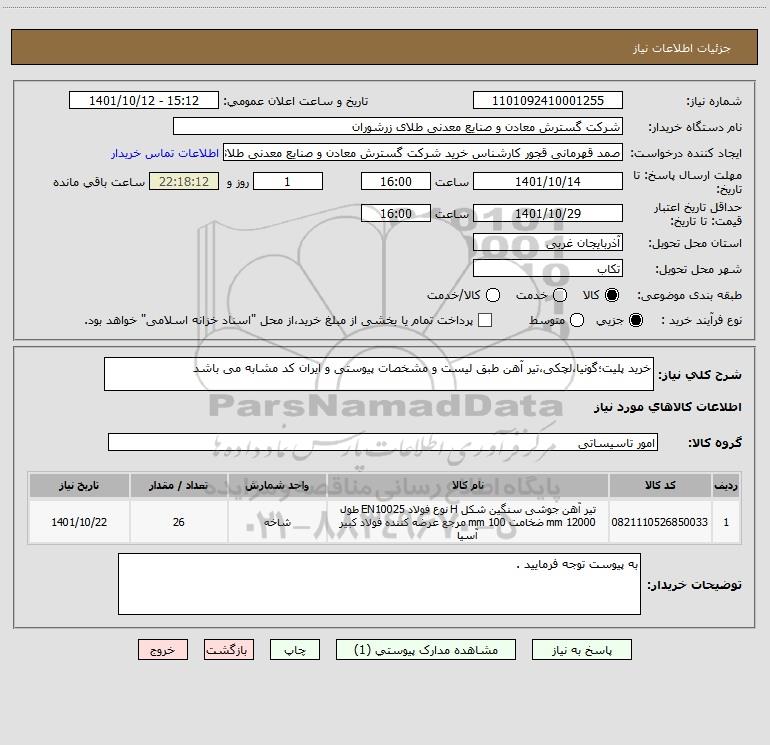Image resolution: width=770 pixels, height=745 pixels.
Task: Click the استان محل تحویل field
Action: point(548,243)
